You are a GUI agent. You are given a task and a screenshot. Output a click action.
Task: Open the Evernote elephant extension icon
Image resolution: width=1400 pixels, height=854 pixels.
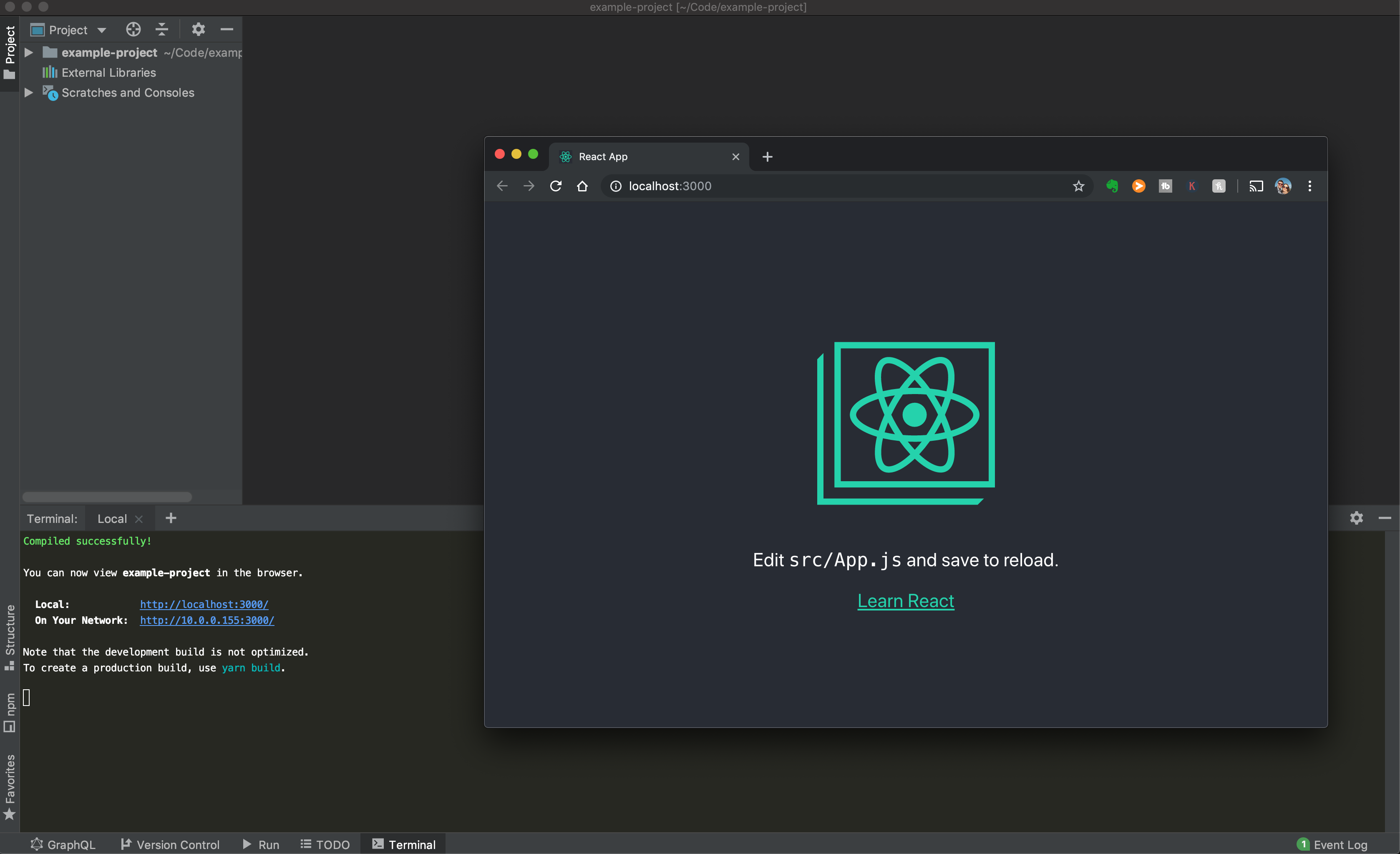point(1112,186)
